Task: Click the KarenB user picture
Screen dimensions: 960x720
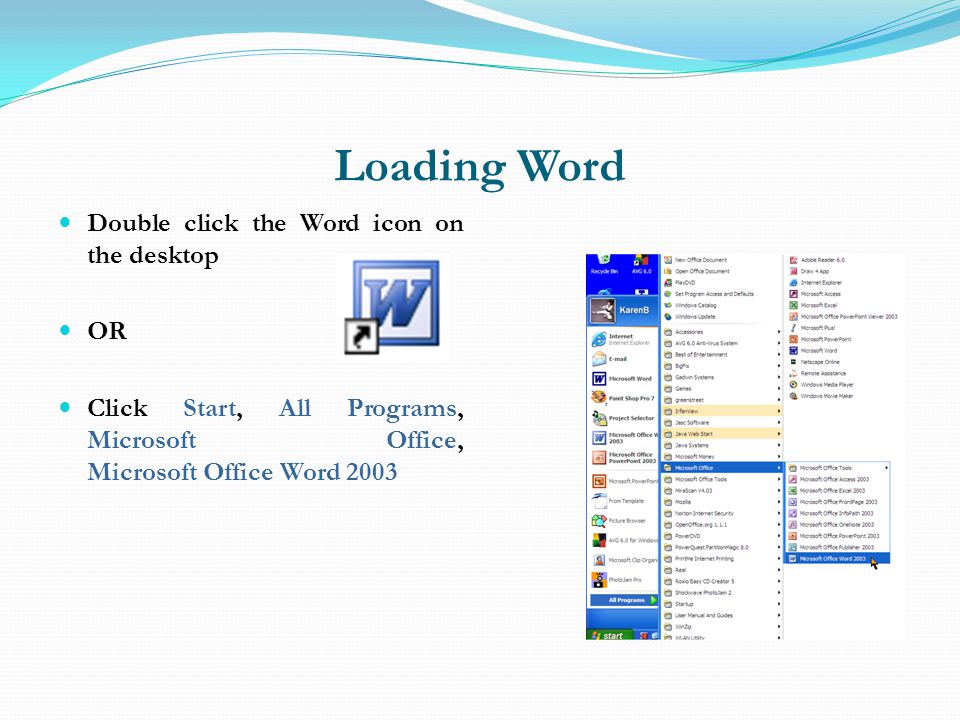Action: click(x=602, y=310)
